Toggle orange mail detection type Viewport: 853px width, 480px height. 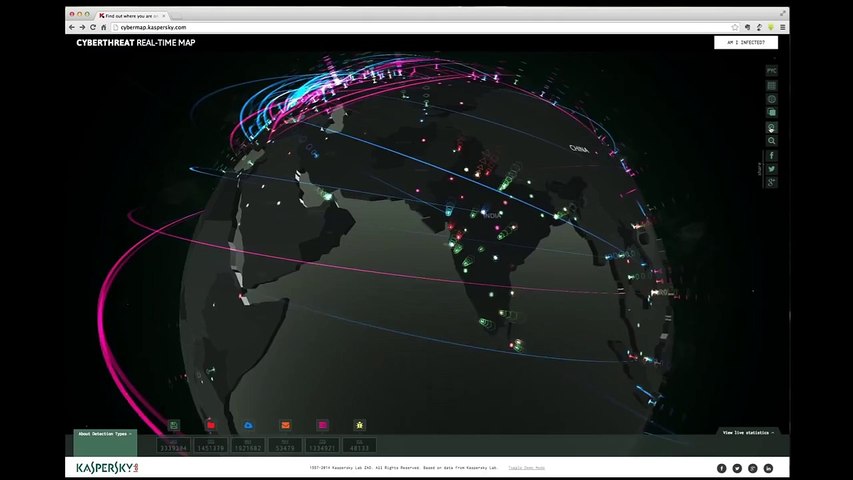click(x=286, y=425)
